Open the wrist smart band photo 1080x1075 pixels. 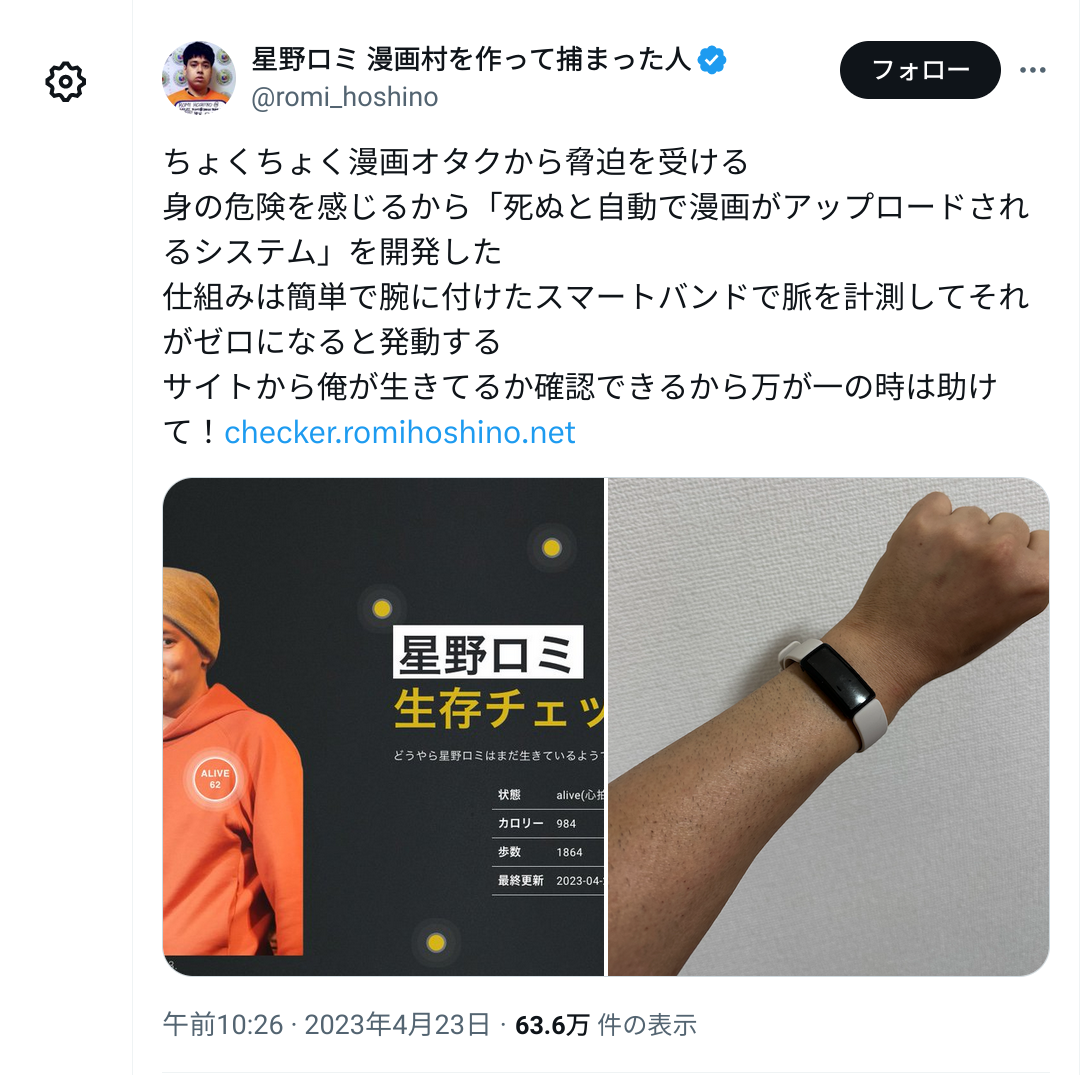pos(828,727)
